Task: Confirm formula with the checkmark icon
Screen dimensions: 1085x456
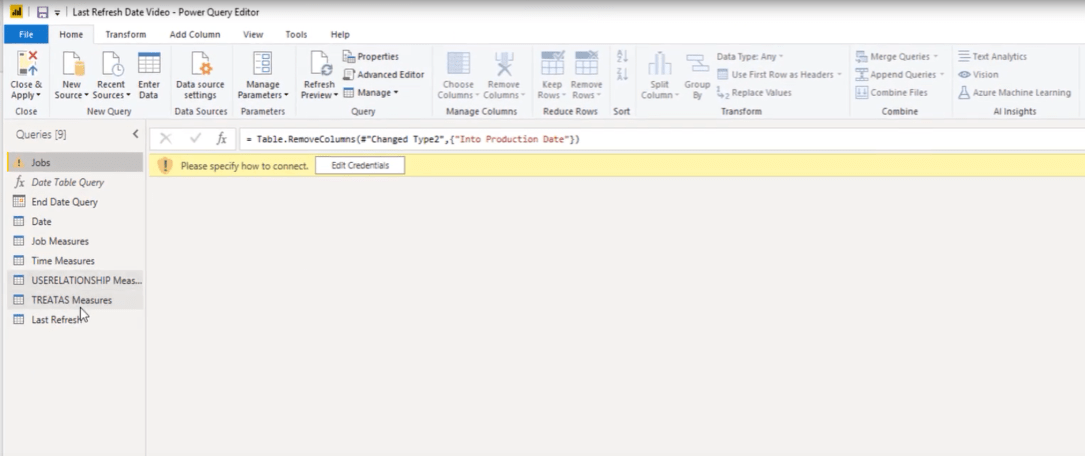Action: coord(195,139)
